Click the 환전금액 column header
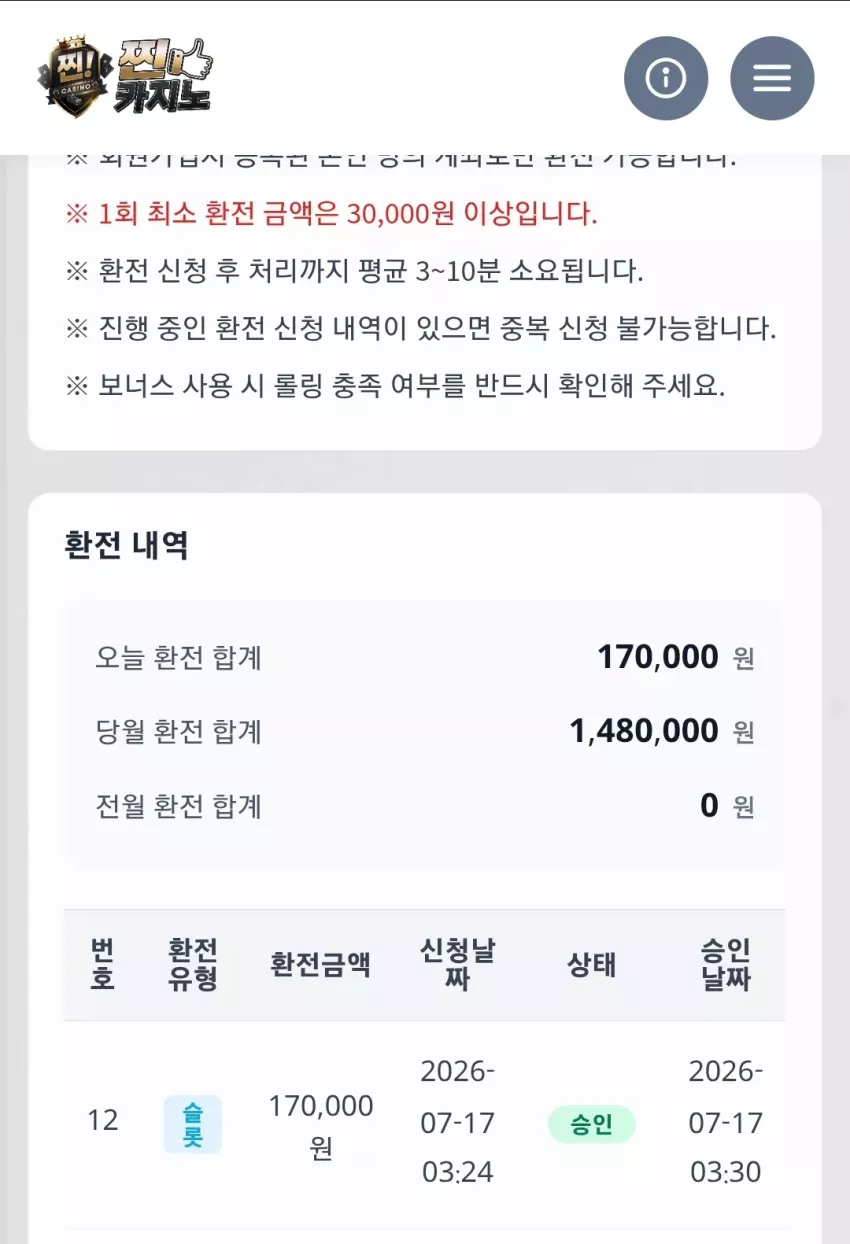 pos(321,965)
